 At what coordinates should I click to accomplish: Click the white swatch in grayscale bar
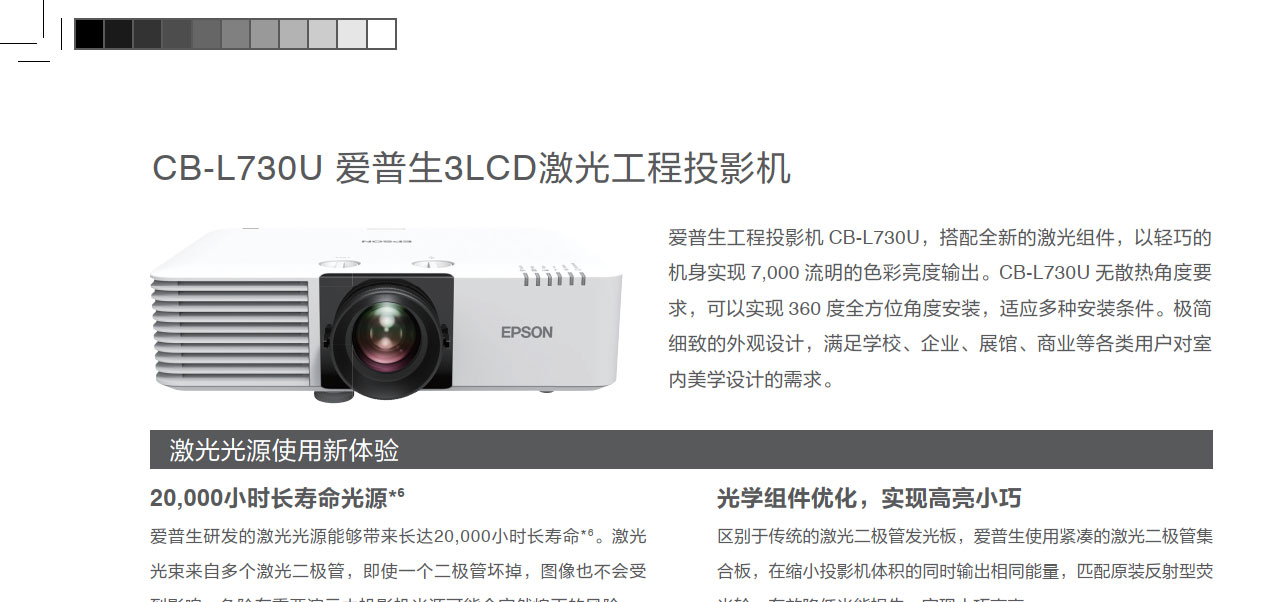382,34
